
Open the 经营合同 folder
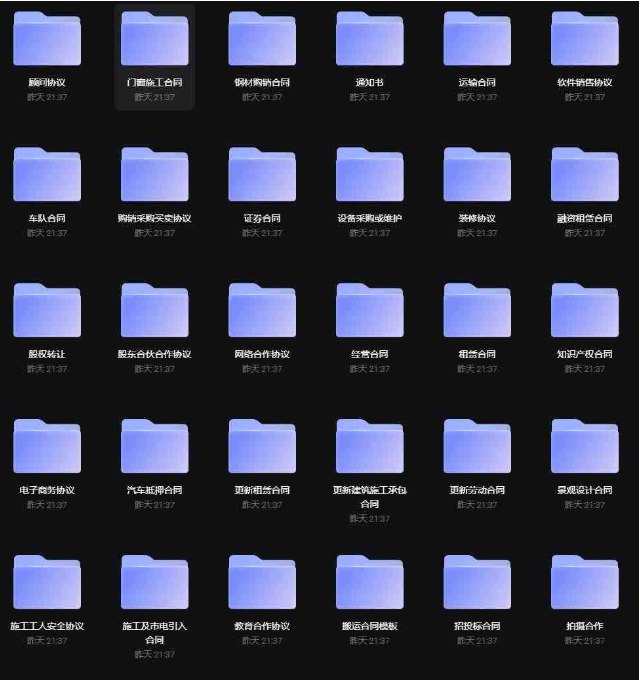pyautogui.click(x=370, y=312)
